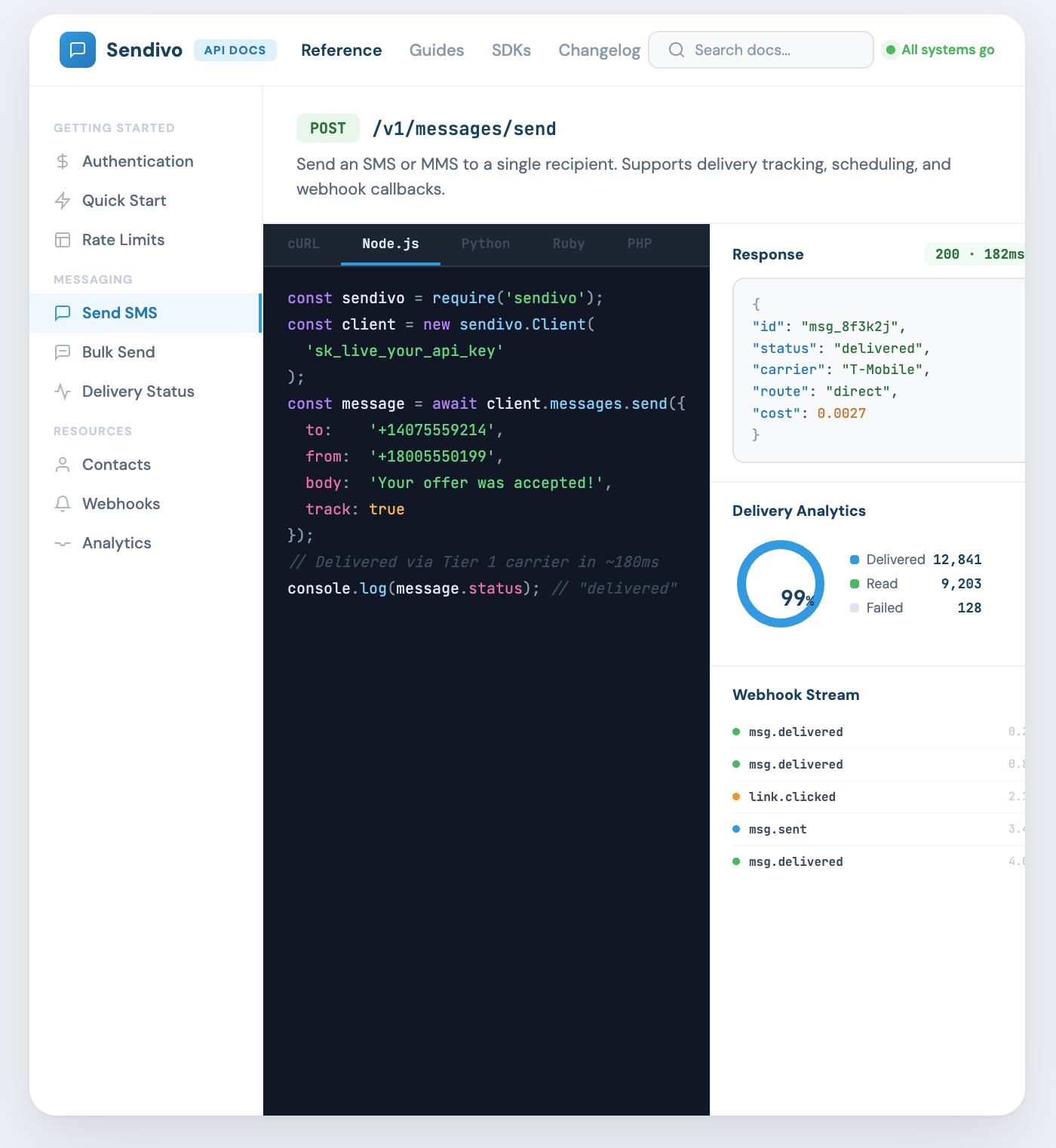Viewport: 1056px width, 1148px height.
Task: Click the 200 · 182ms response badge
Action: tap(975, 254)
